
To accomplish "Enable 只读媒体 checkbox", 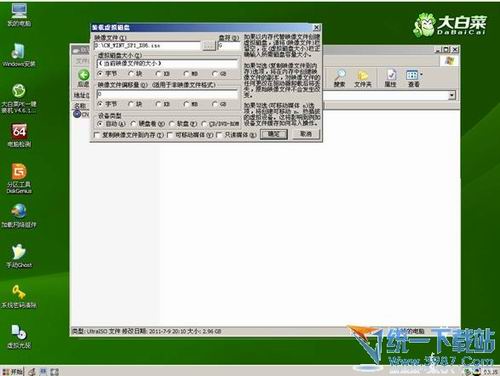I will [219, 135].
